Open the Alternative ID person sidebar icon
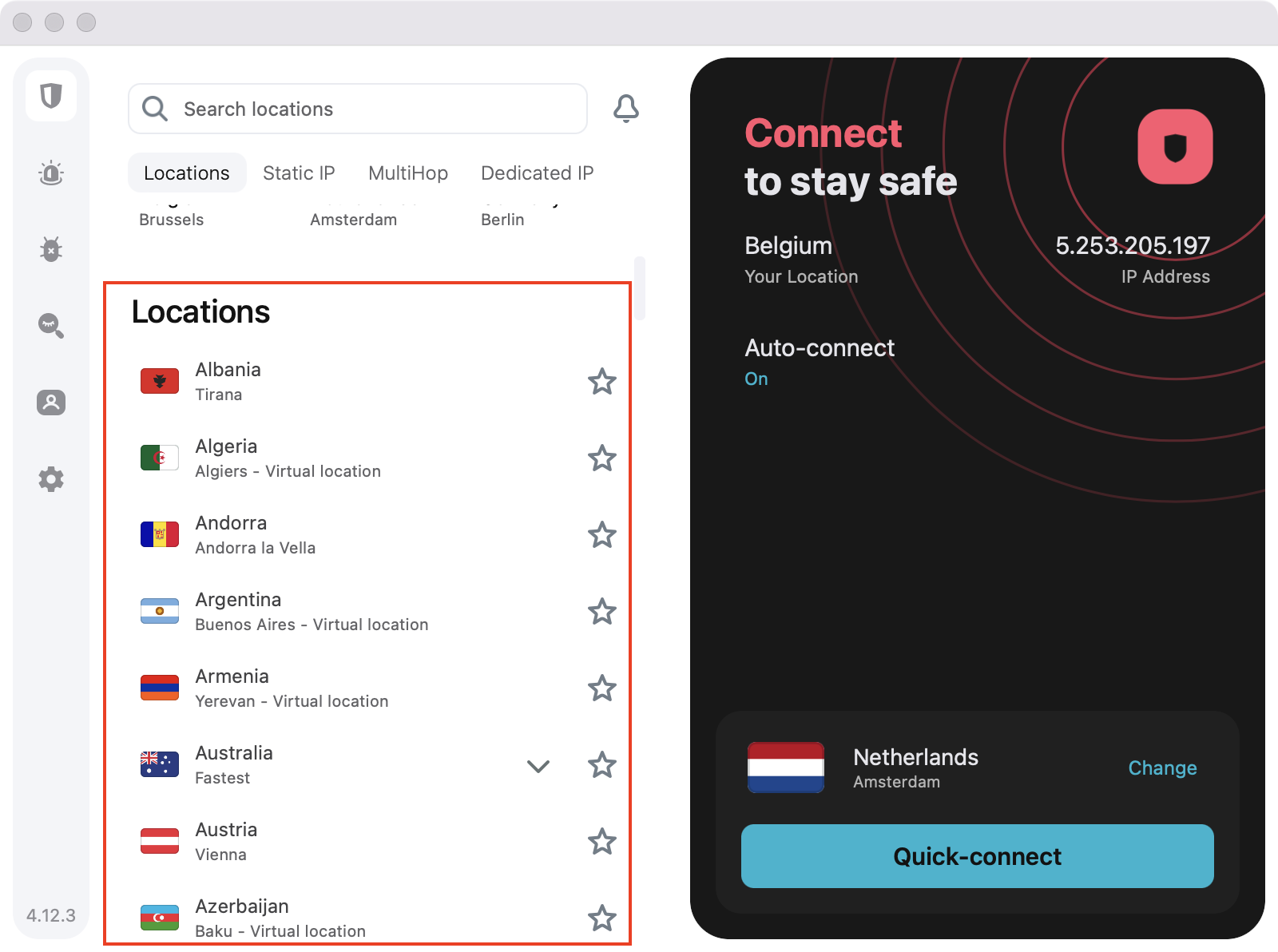This screenshot has width=1278, height=952. coord(51,403)
